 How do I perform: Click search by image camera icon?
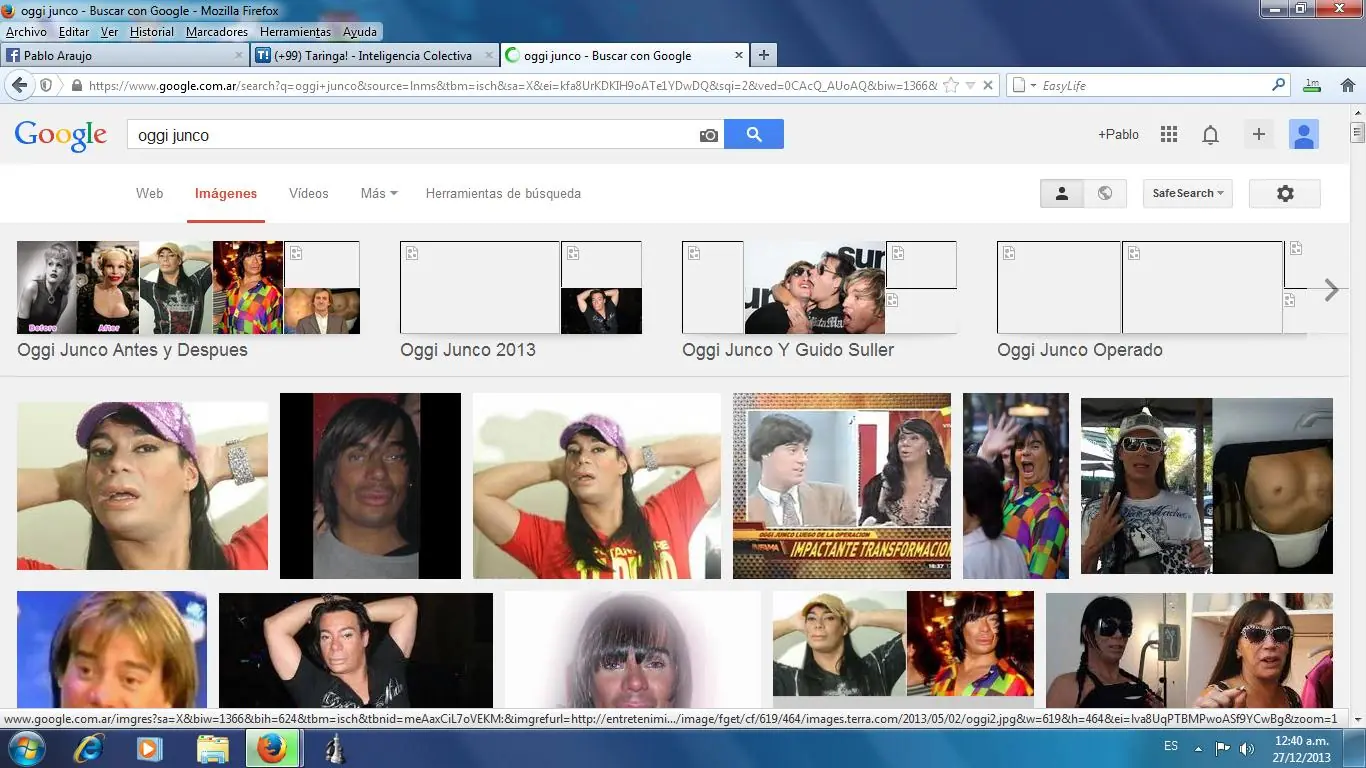click(709, 135)
